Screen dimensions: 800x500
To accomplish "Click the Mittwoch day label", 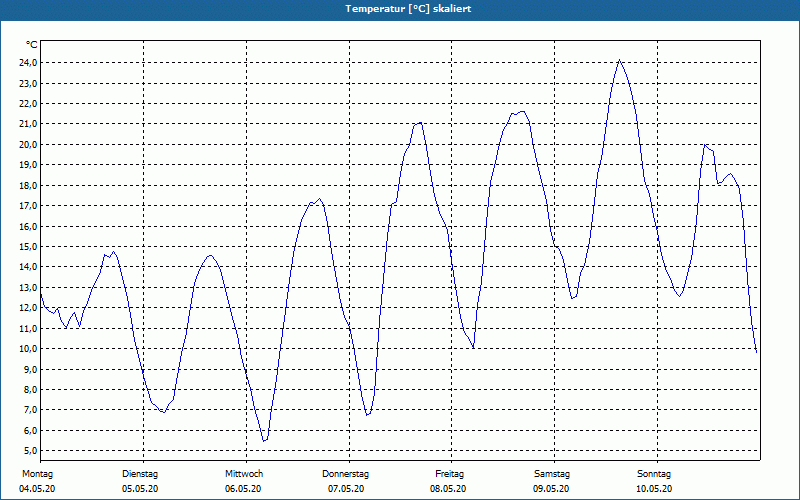I will [x=244, y=474].
